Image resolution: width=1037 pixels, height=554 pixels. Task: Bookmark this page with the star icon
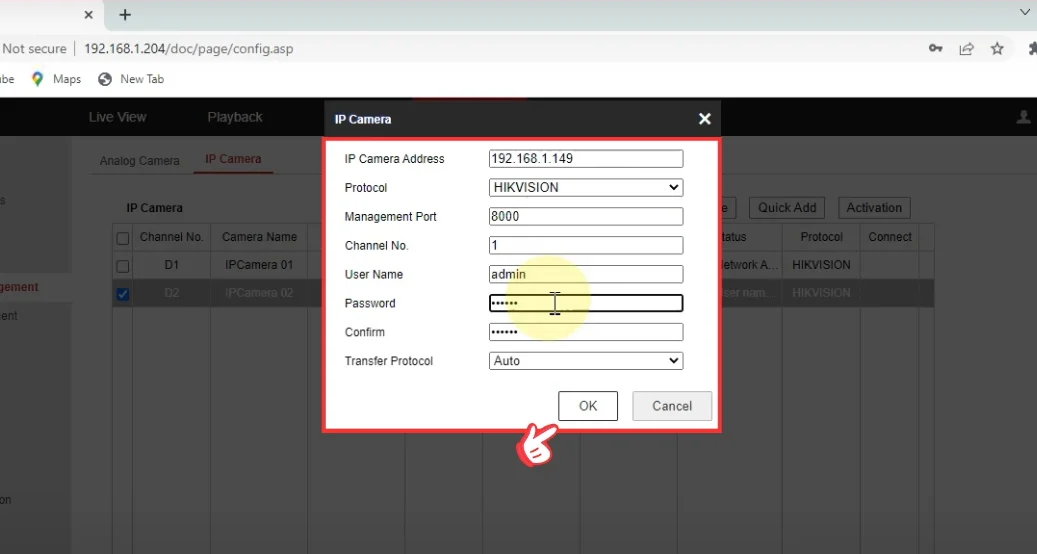[x=997, y=48]
